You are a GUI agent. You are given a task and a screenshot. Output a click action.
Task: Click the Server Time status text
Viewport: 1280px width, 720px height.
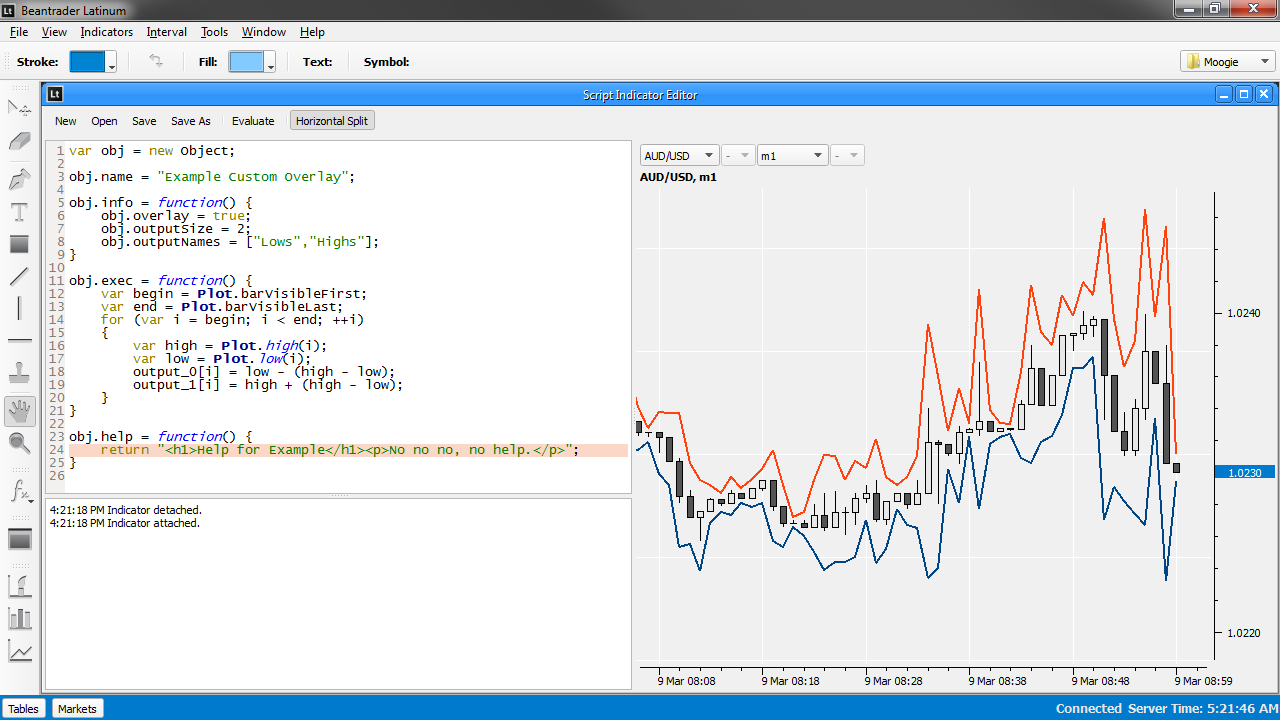click(x=1201, y=708)
